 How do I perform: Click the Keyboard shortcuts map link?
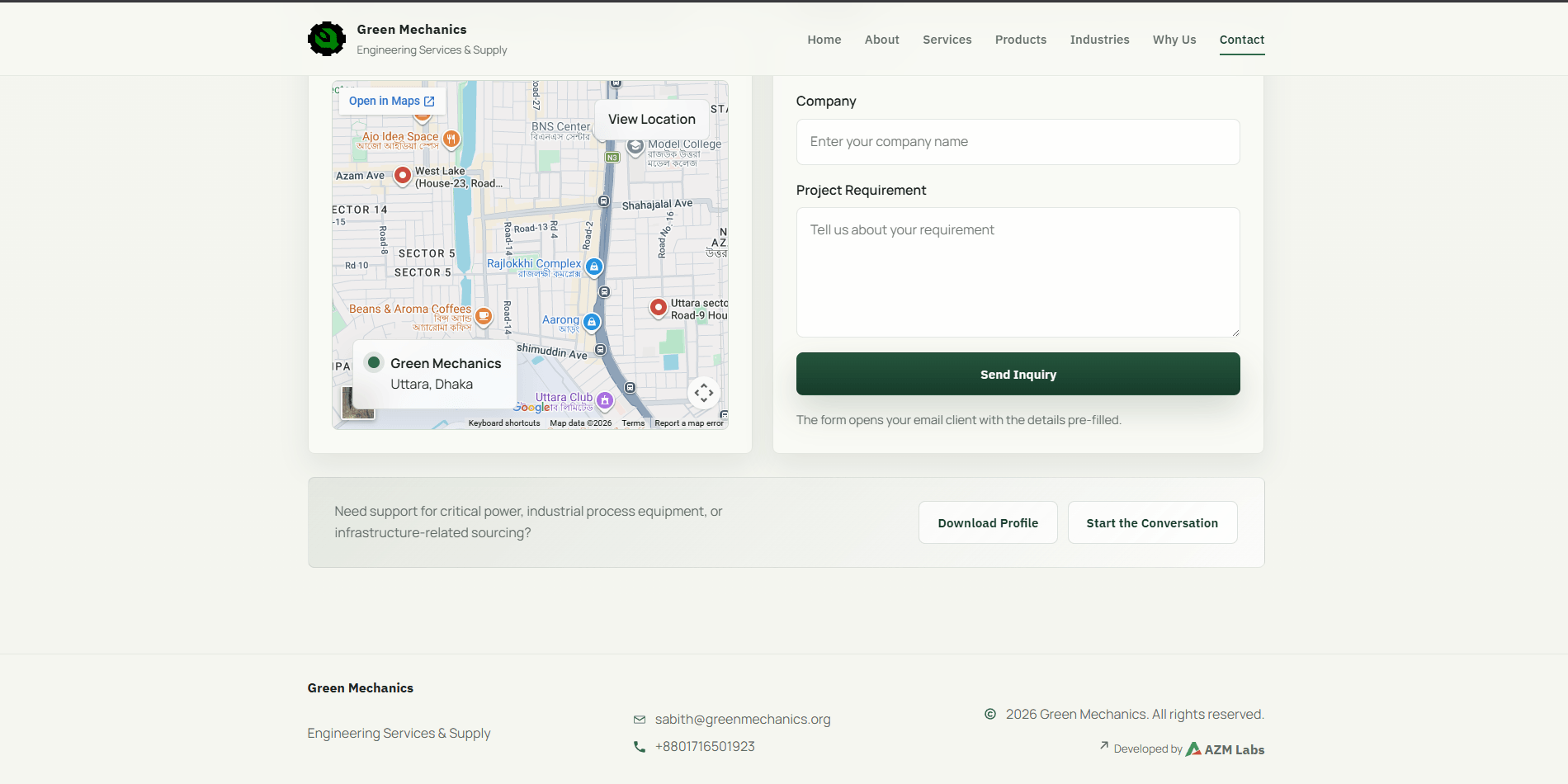[504, 423]
